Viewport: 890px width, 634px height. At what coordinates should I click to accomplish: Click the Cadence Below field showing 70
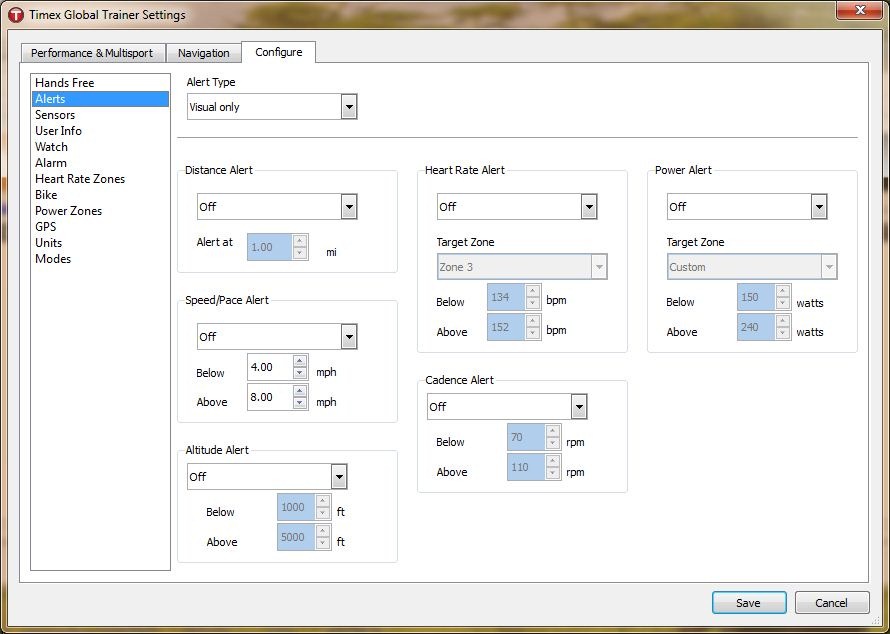526,437
